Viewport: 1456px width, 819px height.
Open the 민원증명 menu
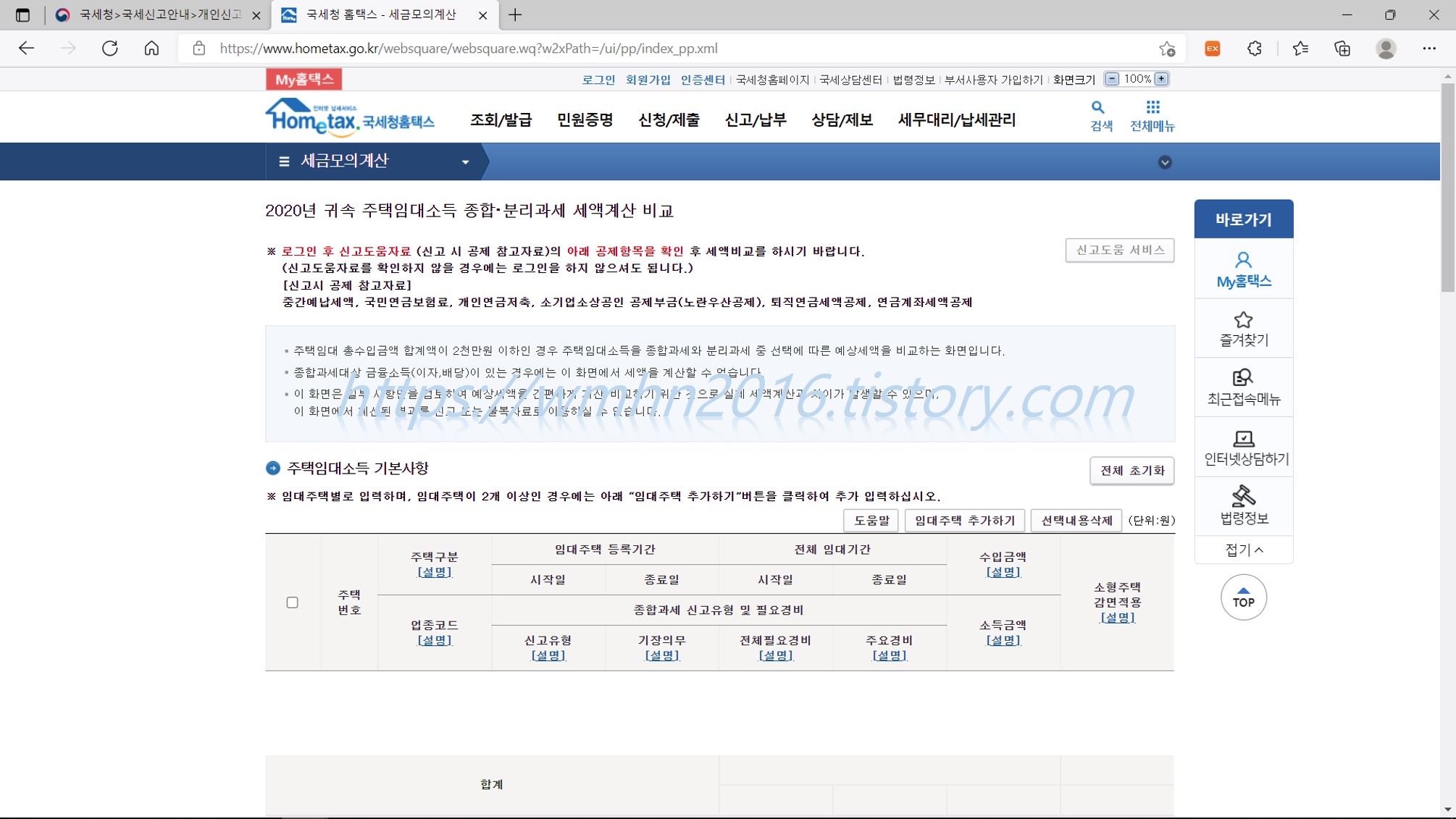click(585, 120)
